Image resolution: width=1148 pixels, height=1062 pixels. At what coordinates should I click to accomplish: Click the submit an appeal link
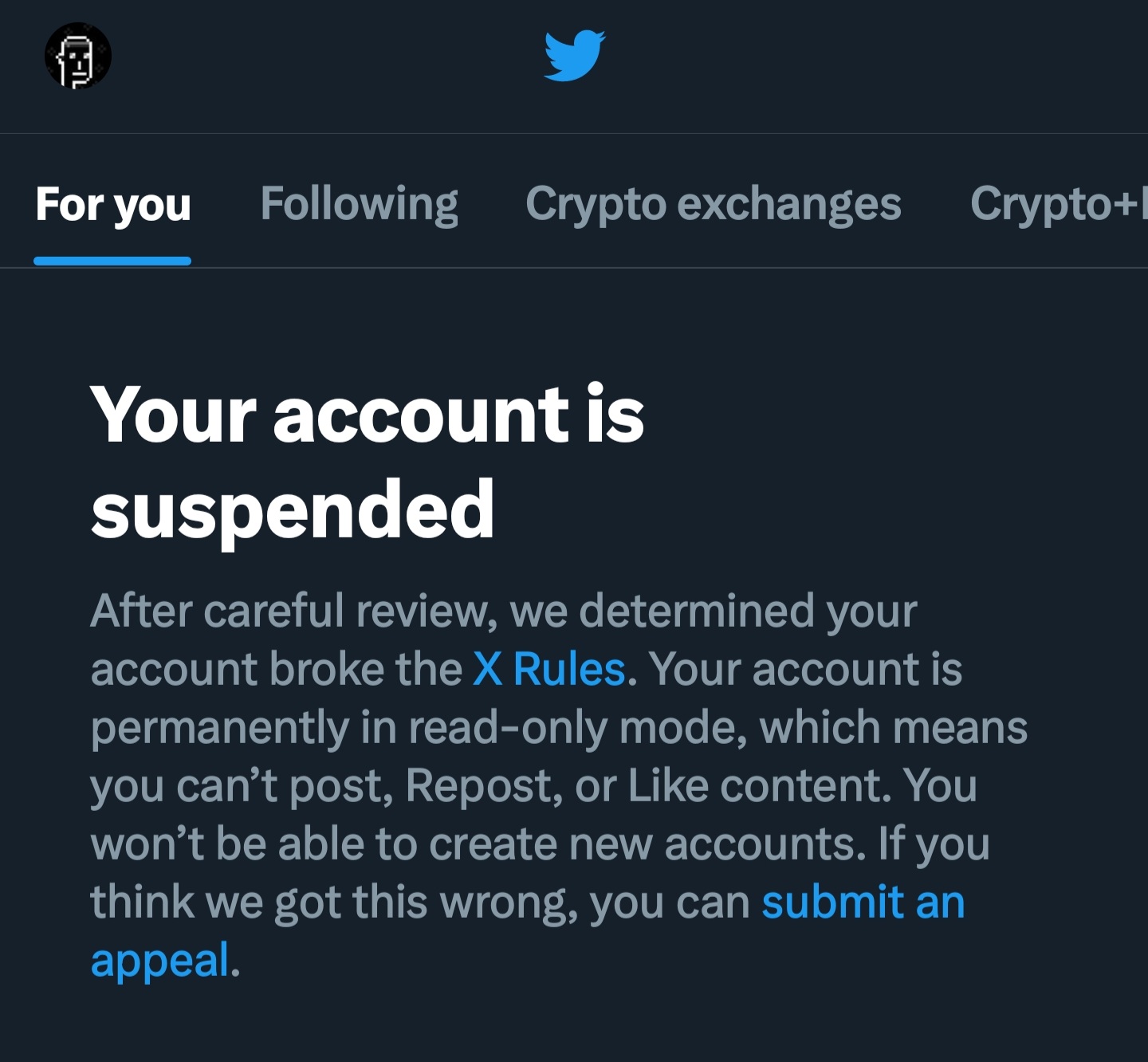(x=863, y=903)
